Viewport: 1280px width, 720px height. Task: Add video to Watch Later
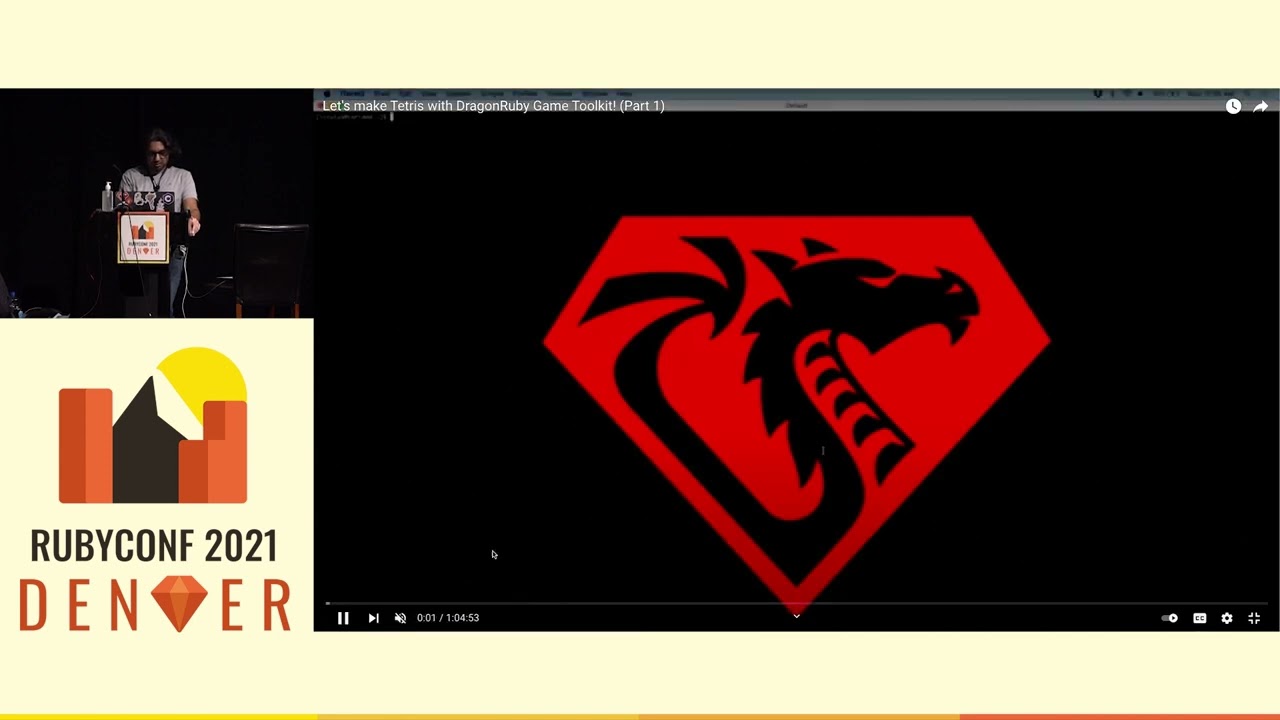1233,106
